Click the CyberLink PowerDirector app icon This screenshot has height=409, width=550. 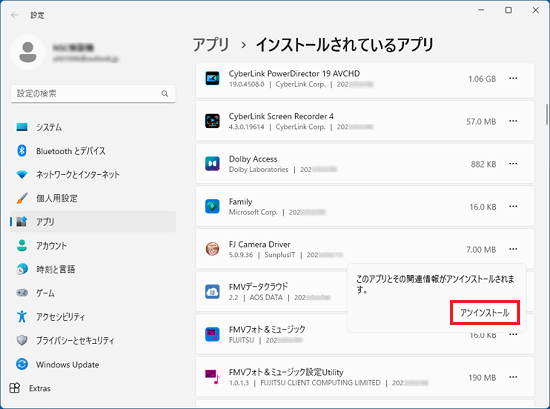(x=212, y=79)
